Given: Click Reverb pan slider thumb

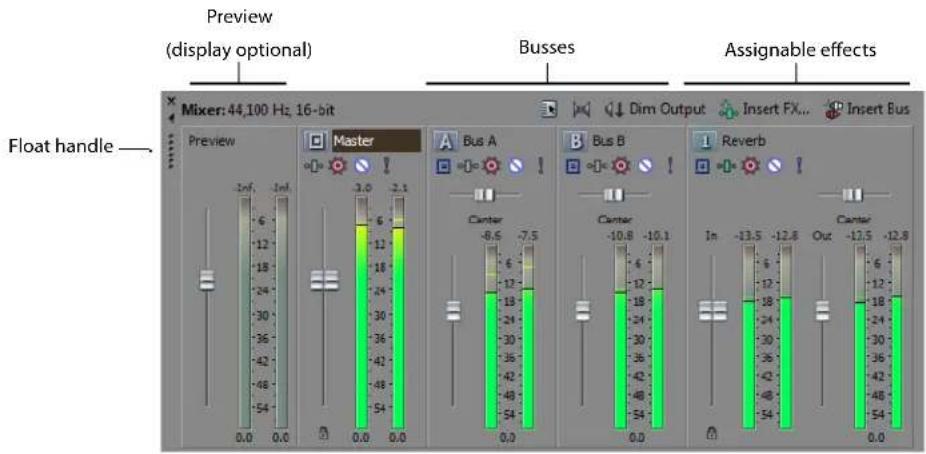Looking at the screenshot, I should click(853, 194).
